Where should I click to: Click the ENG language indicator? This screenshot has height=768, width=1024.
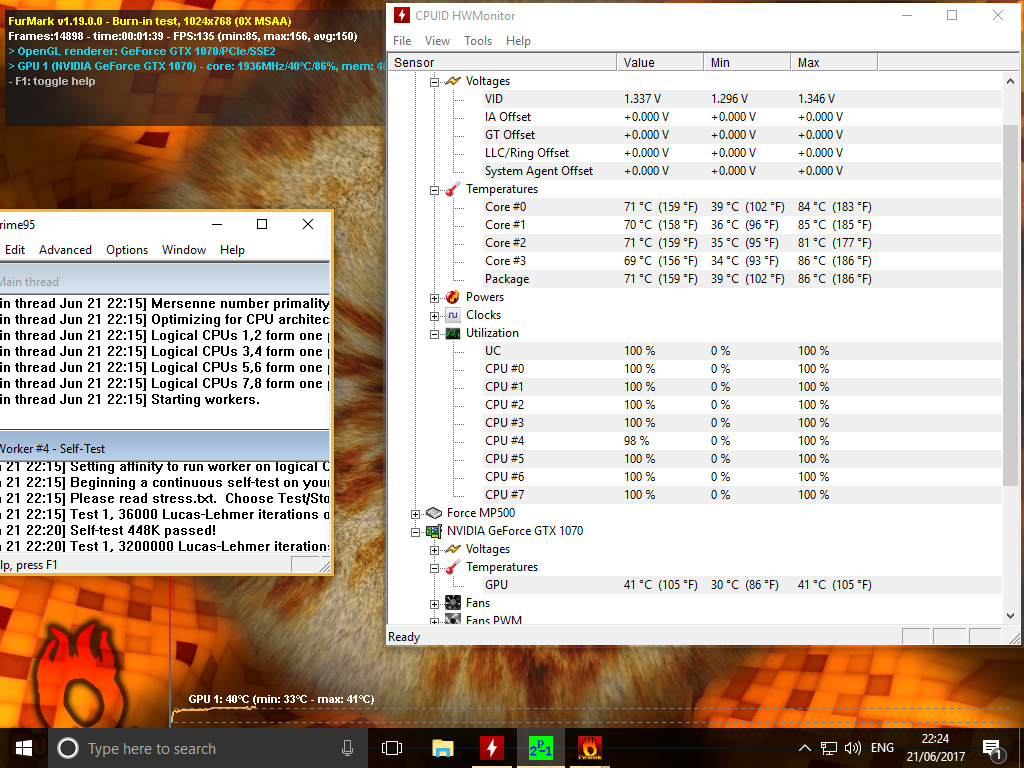882,748
